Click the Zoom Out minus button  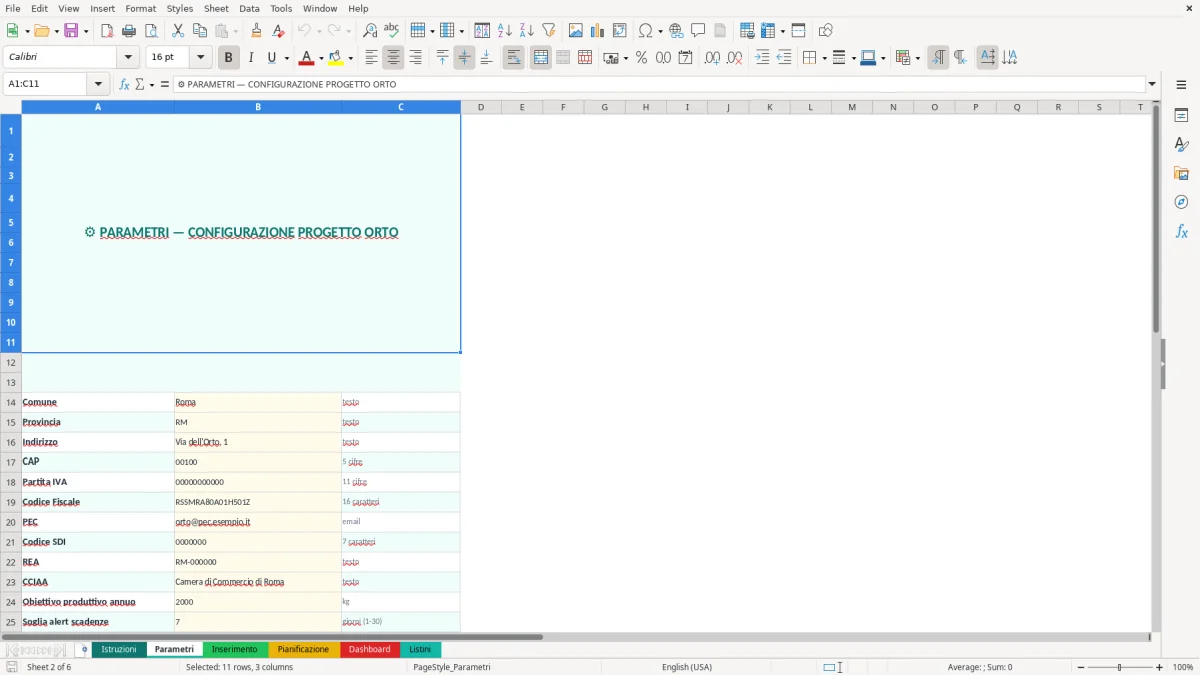point(1078,667)
